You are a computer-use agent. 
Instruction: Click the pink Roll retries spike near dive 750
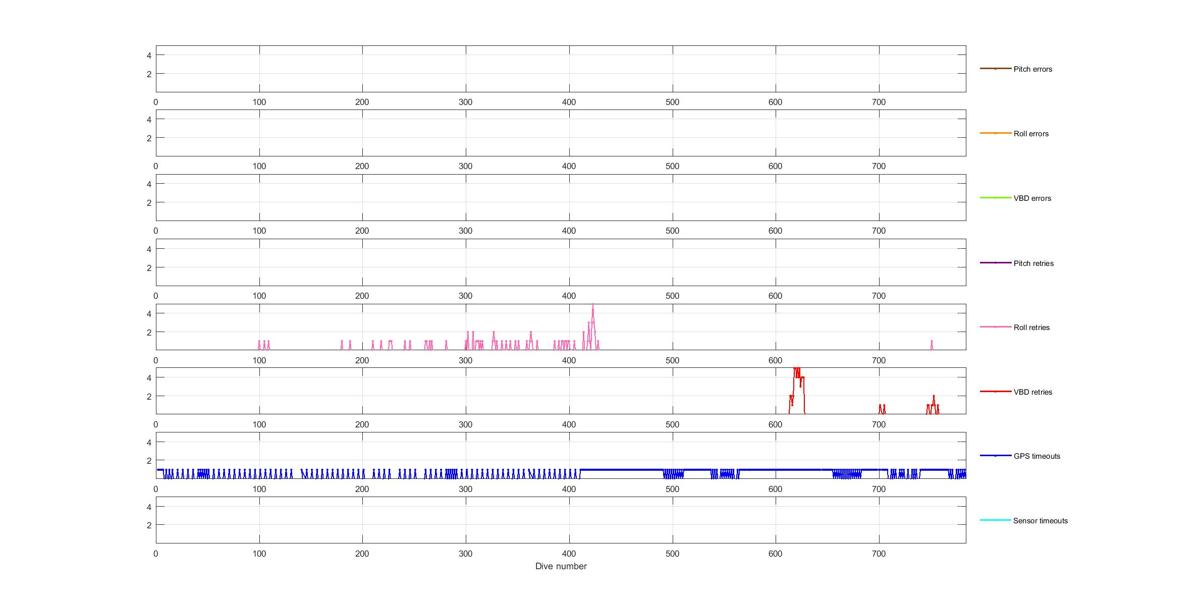pos(931,343)
